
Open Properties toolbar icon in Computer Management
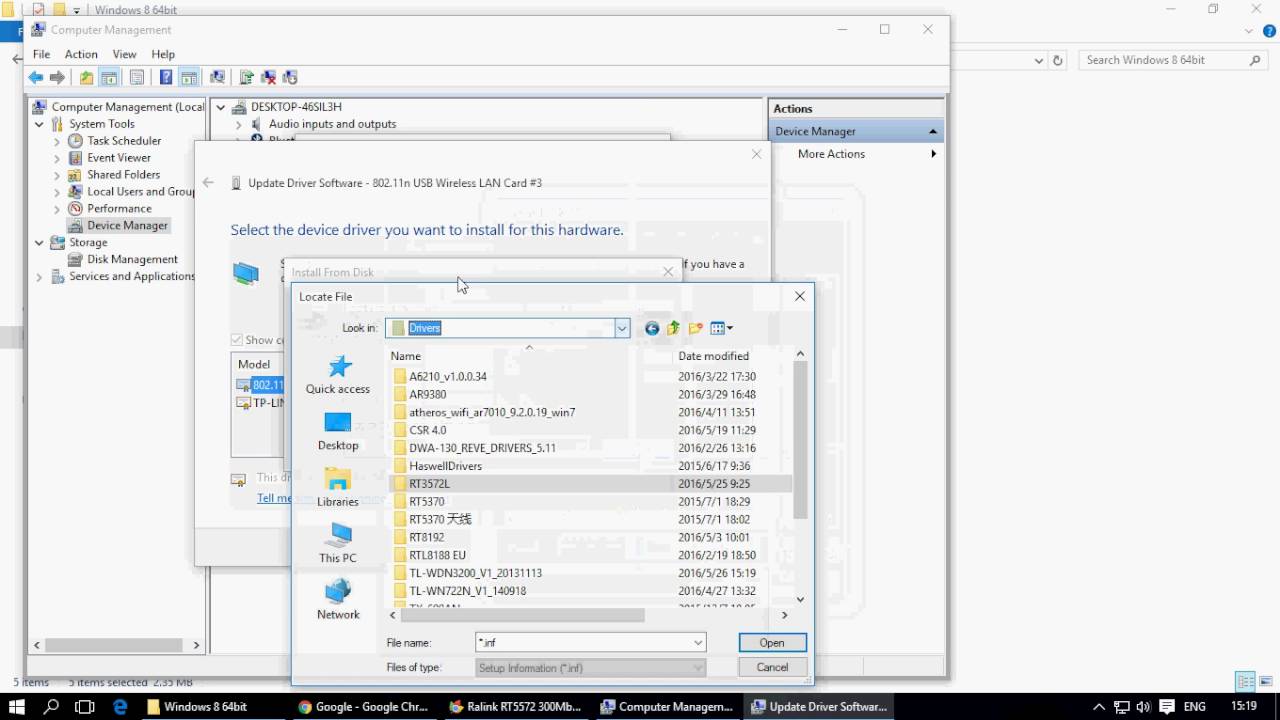[x=137, y=77]
